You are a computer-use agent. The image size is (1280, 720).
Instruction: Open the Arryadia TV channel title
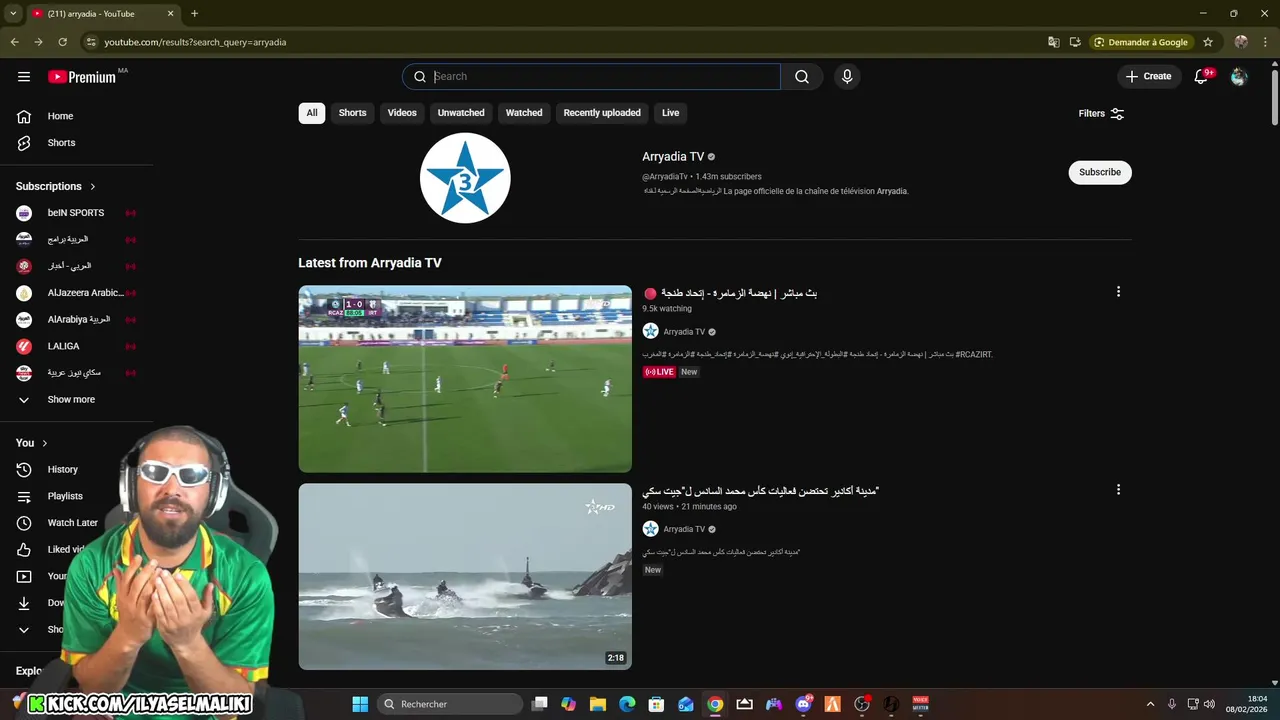click(x=673, y=157)
